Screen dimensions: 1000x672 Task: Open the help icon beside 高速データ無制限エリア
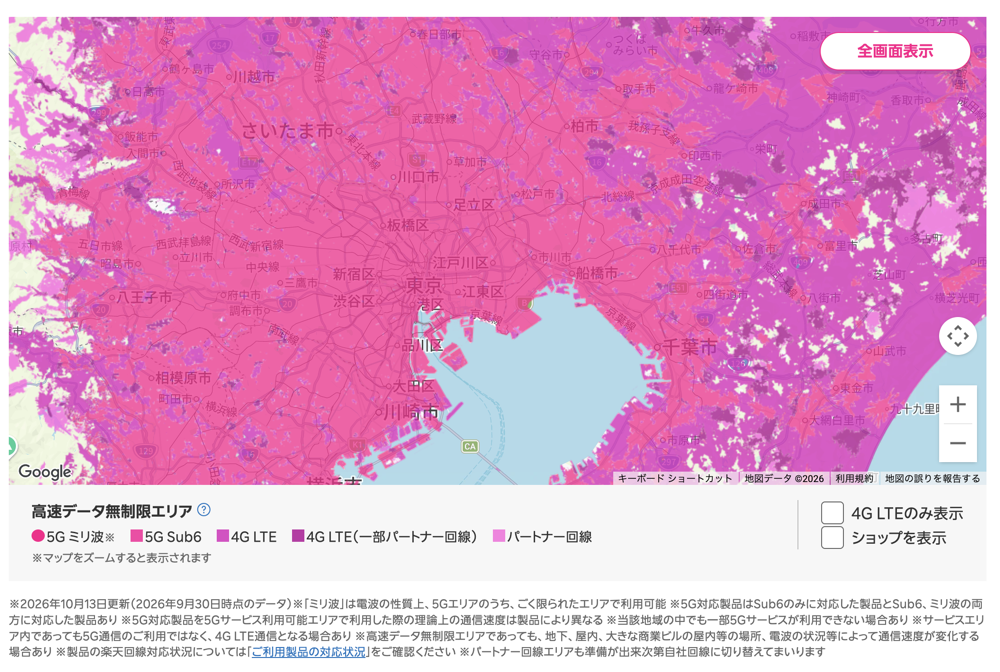(x=203, y=510)
